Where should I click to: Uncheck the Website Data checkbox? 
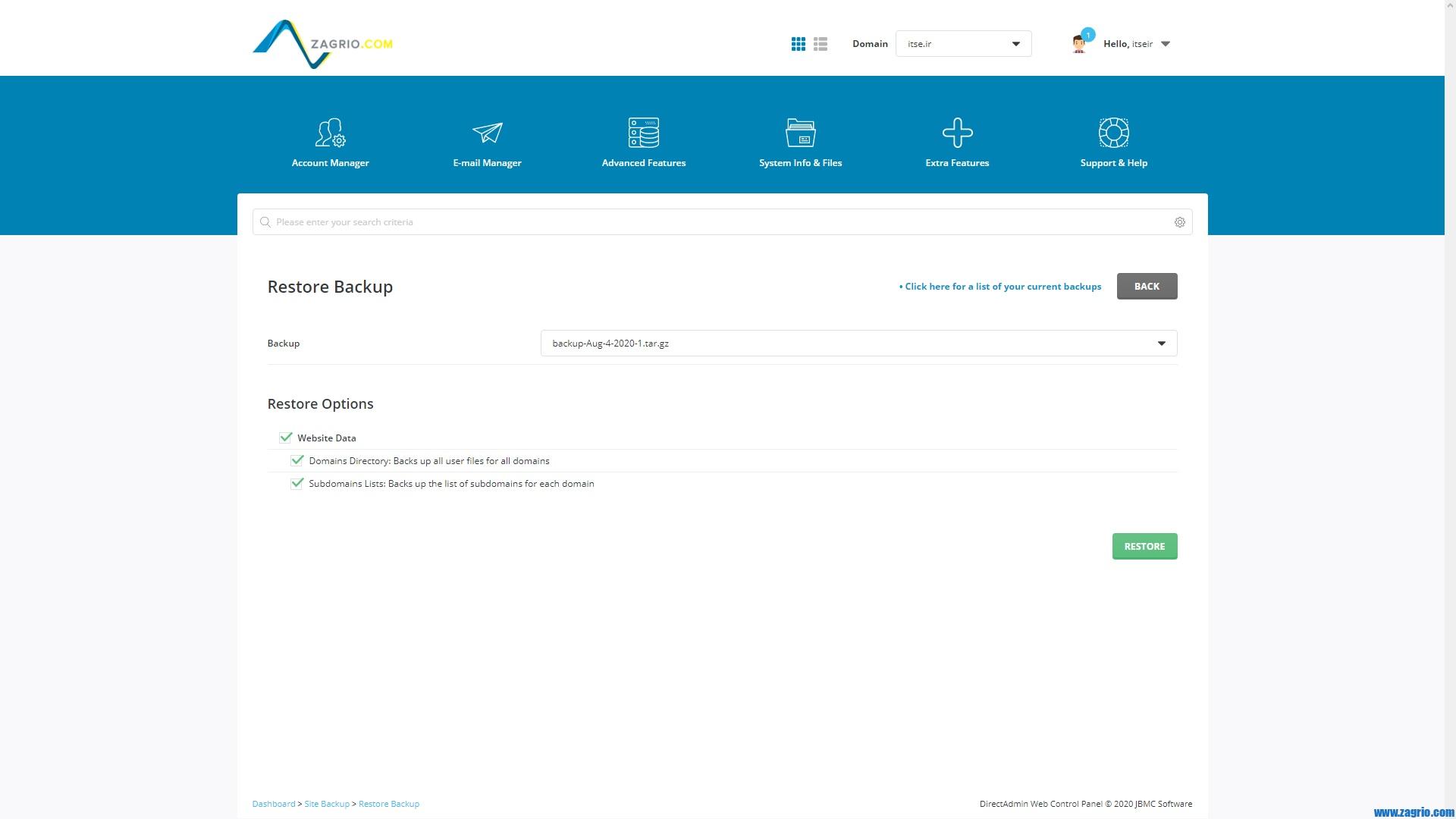(286, 438)
